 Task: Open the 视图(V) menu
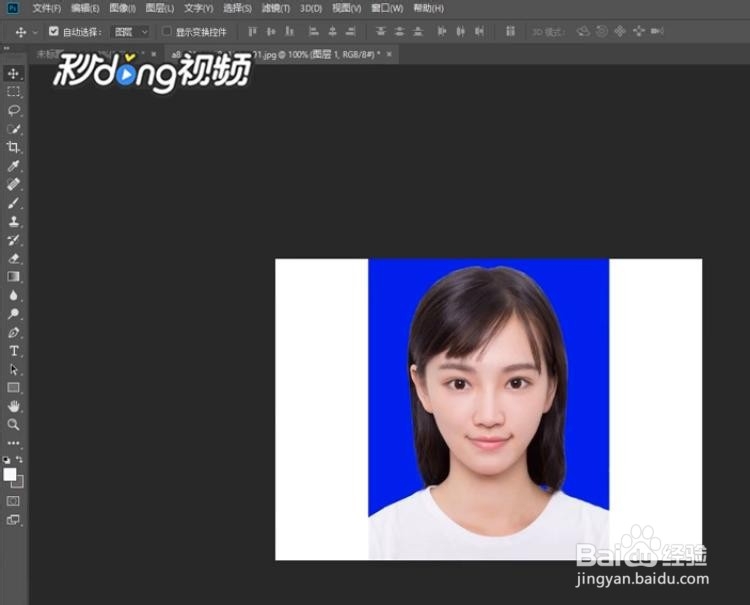tap(347, 8)
